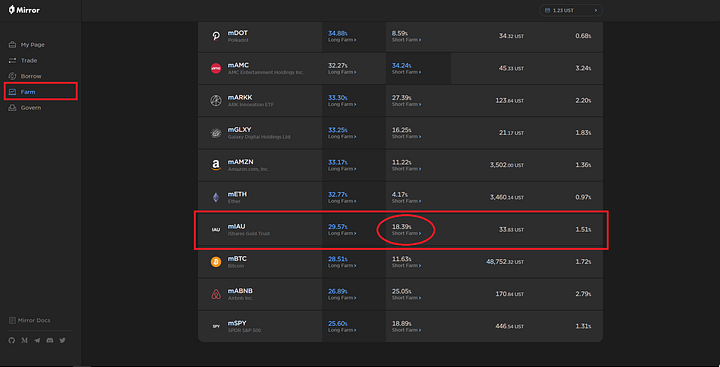Open the Govern page

coord(31,108)
